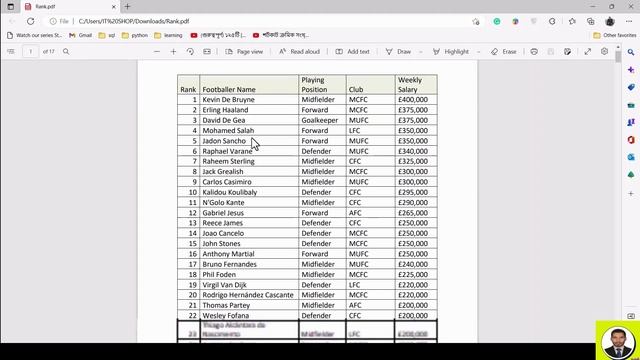Open the sidebar Shopping tag icon

(631, 87)
